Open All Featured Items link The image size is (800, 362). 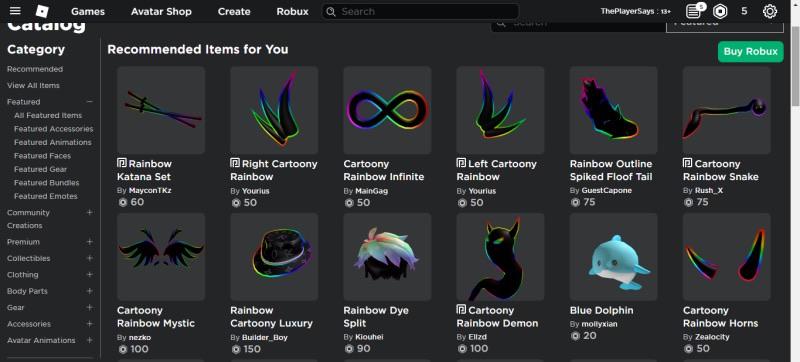pos(48,115)
